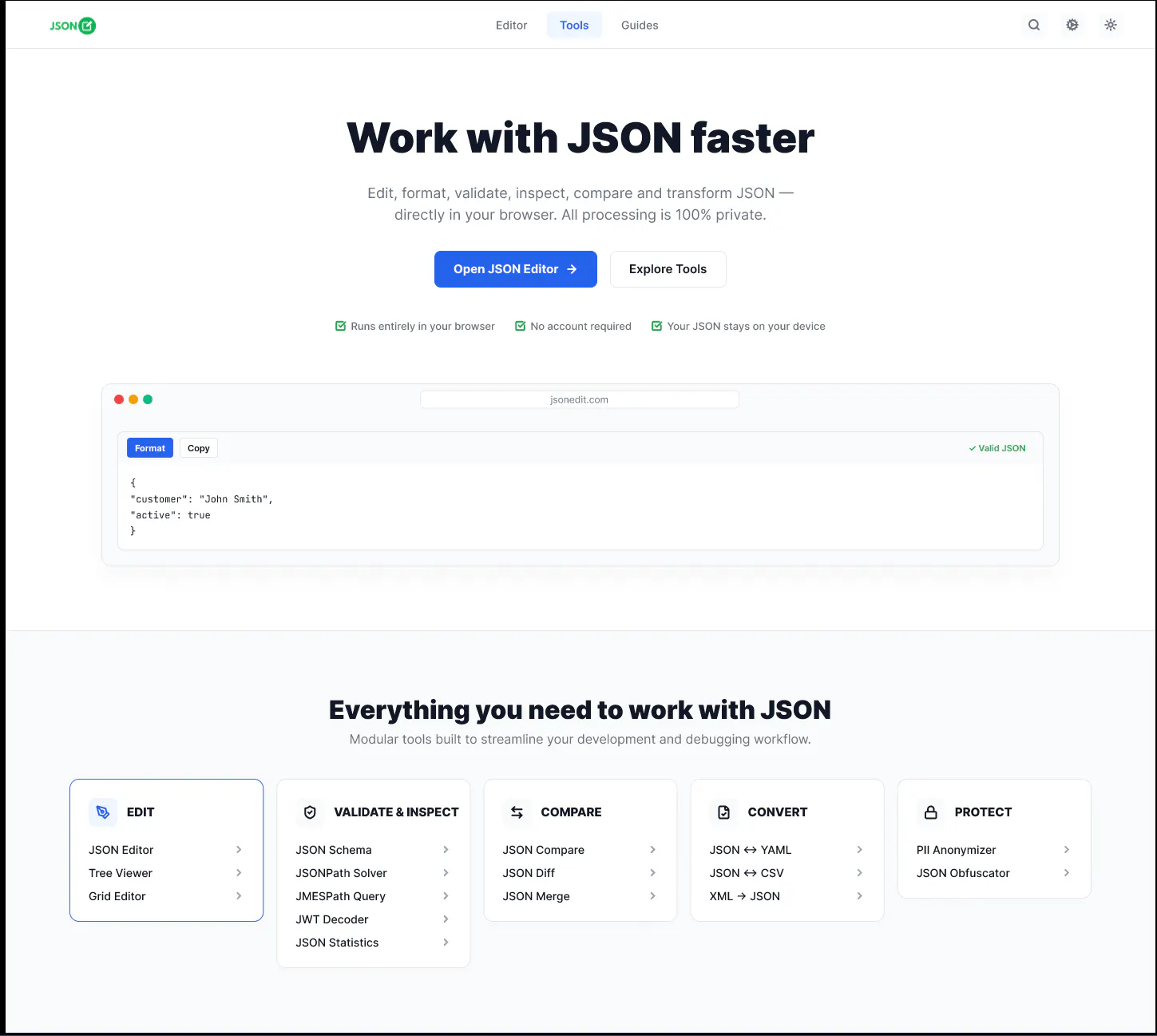Click the Compare arrows icon

click(517, 812)
